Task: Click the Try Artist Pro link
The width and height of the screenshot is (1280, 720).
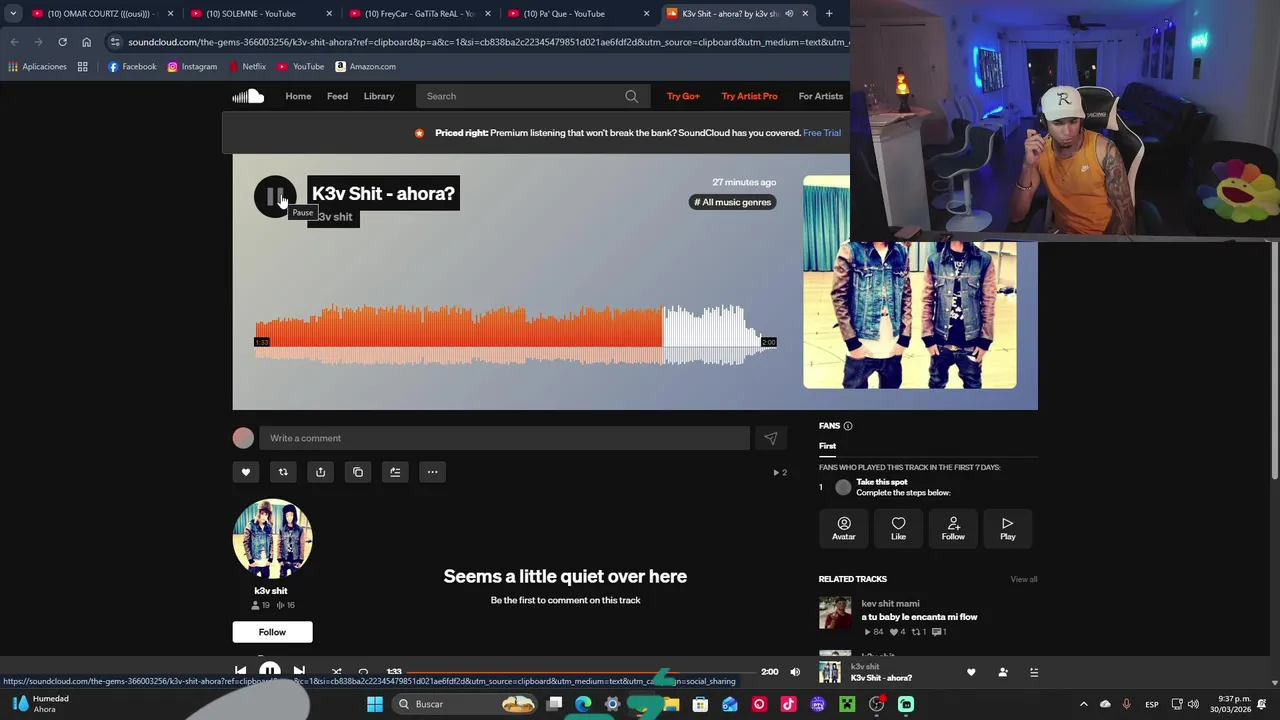Action: (749, 96)
